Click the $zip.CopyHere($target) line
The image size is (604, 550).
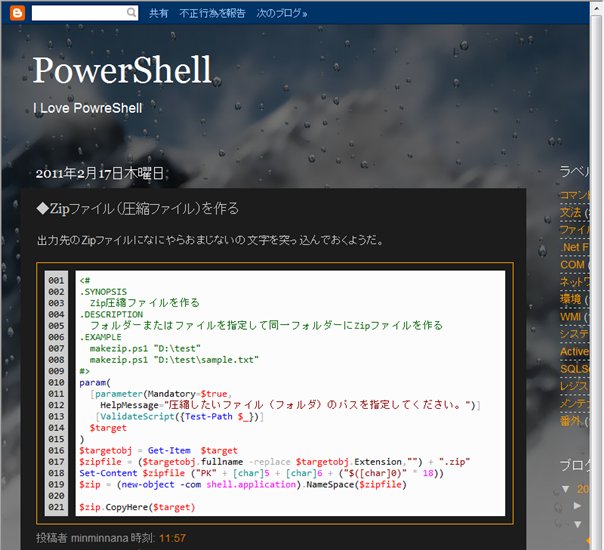pyautogui.click(x=137, y=507)
